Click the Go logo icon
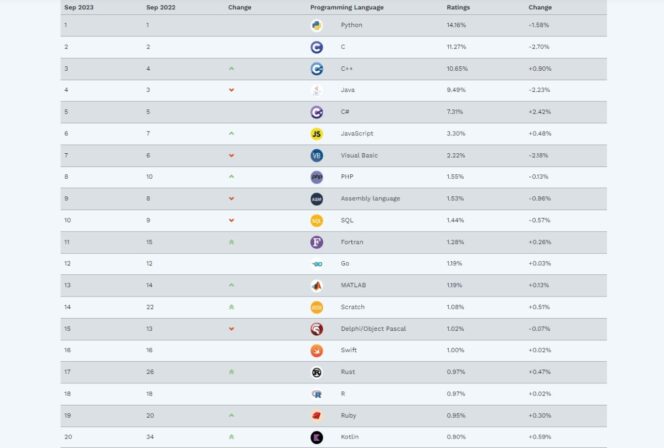Viewport: 664px width, 448px height. click(316, 264)
